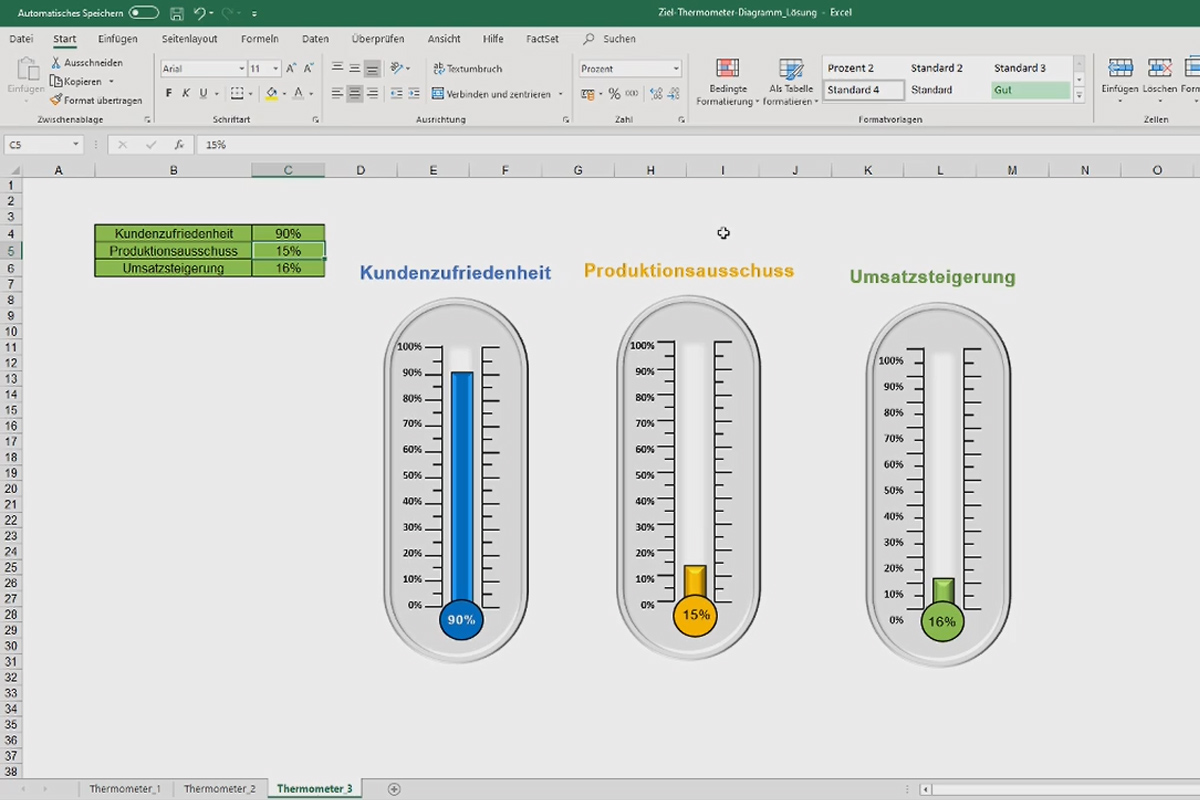Expand the cell styles gallery
This screenshot has width=1200, height=800.
coord(1079,96)
